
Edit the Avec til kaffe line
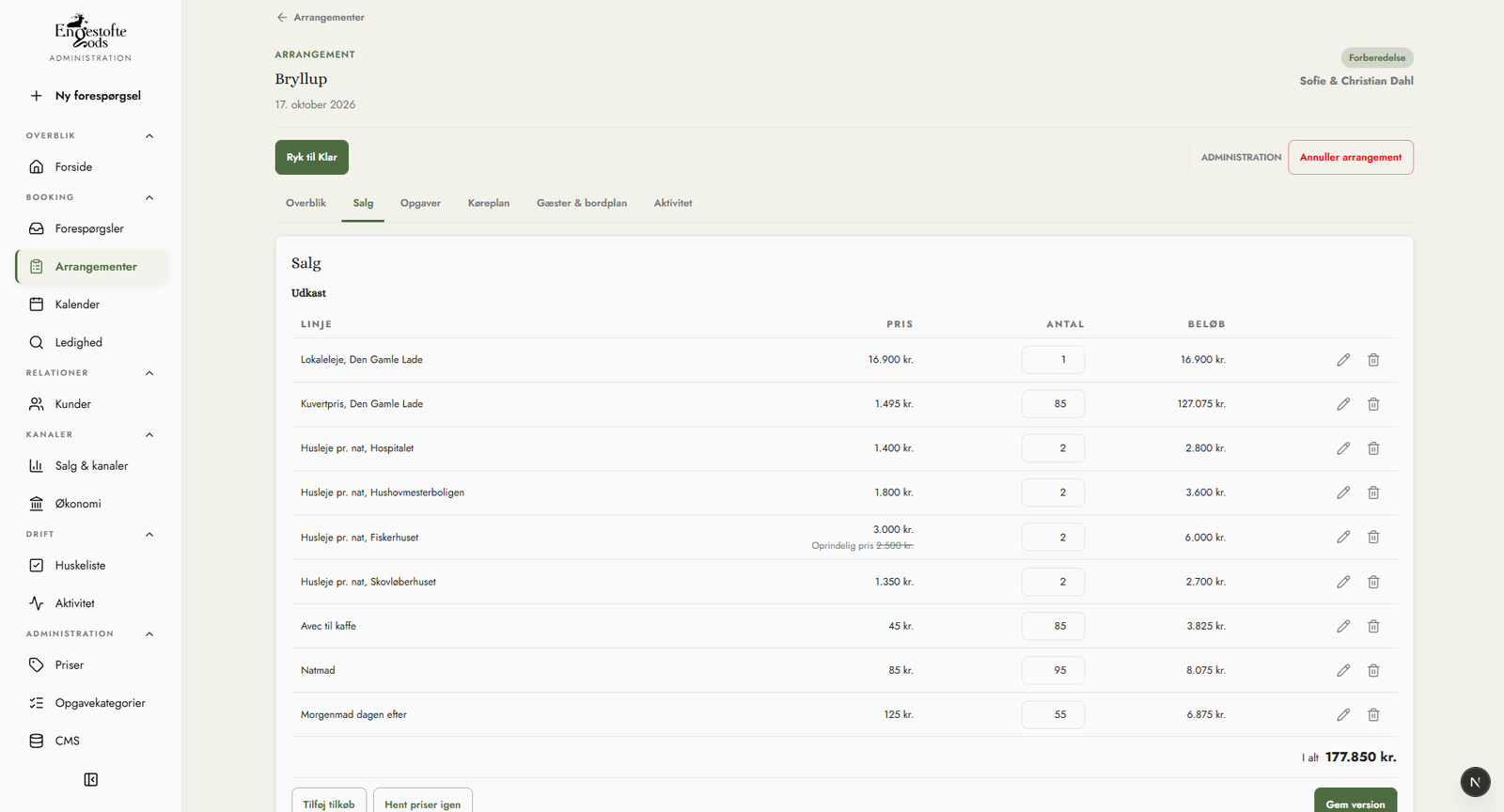[1343, 626]
